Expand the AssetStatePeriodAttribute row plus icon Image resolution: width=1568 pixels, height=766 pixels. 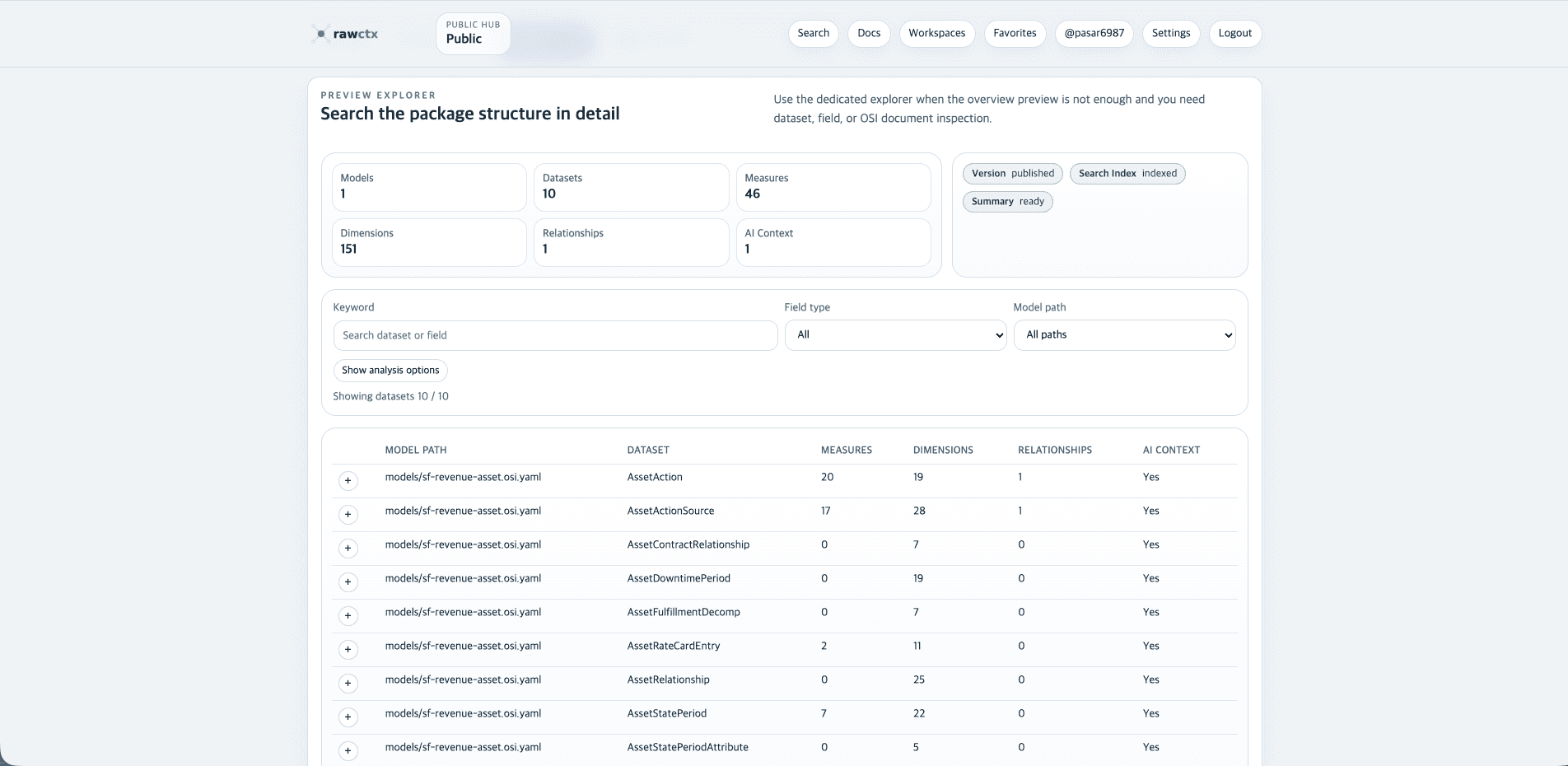point(348,751)
